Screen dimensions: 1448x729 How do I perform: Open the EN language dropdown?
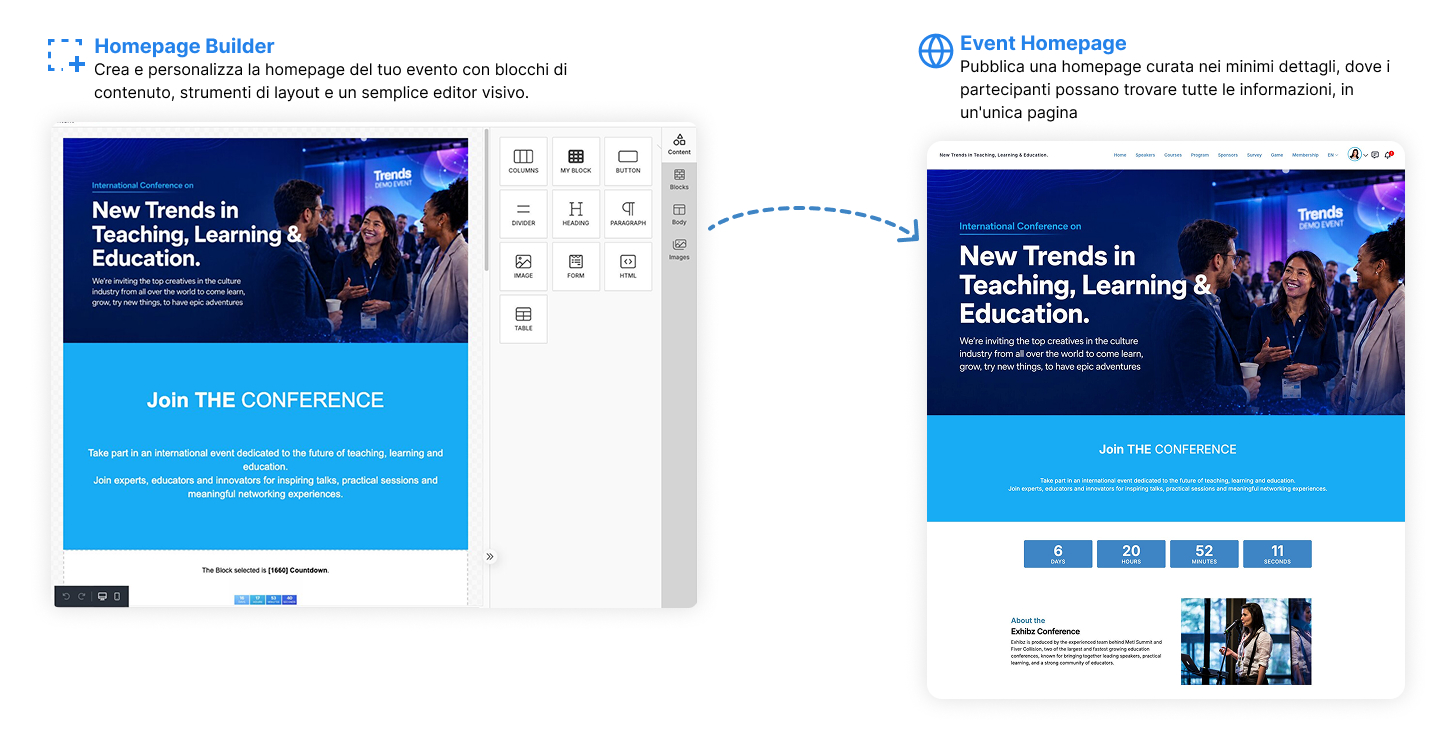pos(1333,155)
